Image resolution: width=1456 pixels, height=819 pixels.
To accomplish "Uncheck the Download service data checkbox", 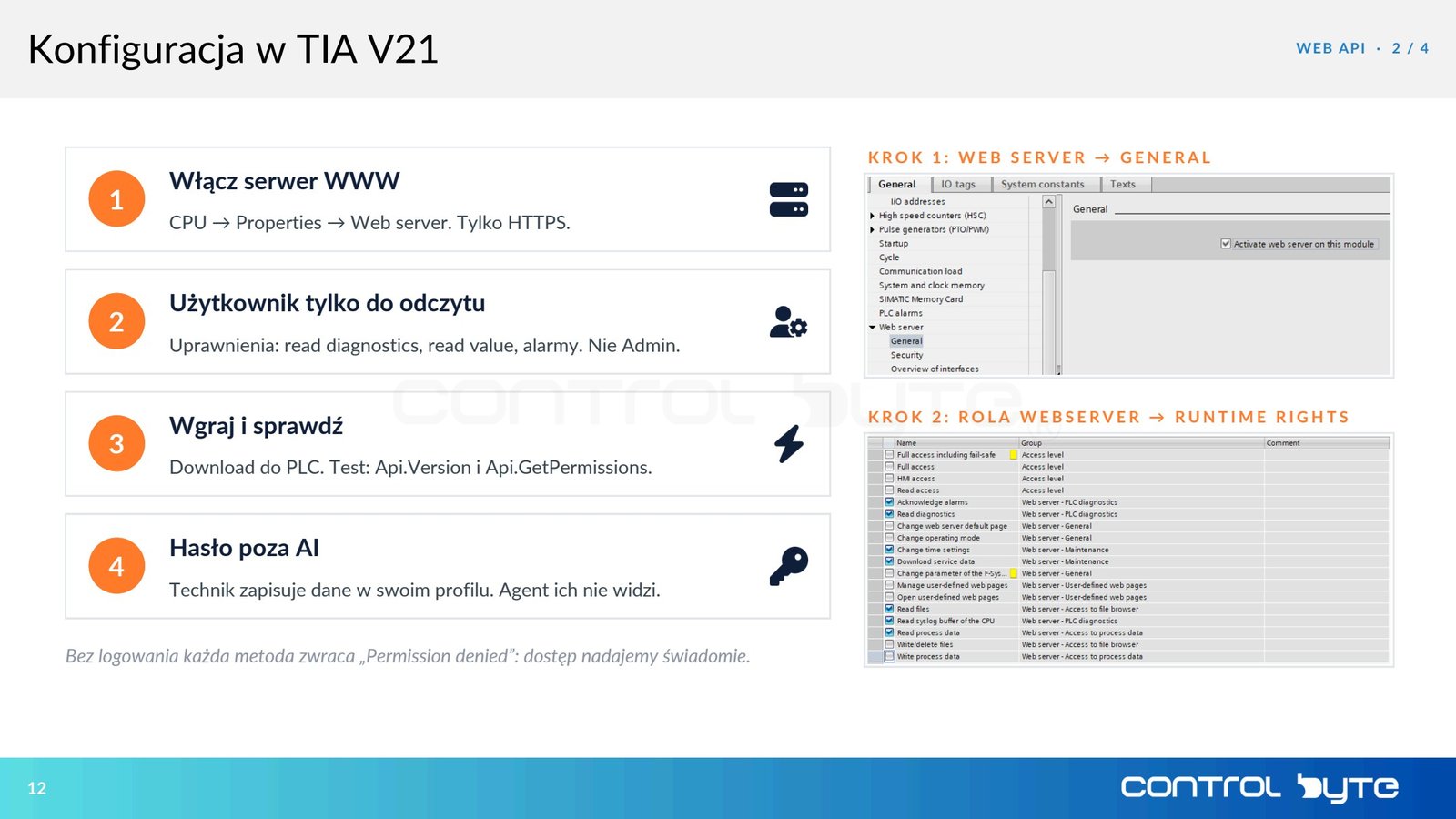I will tap(889, 561).
